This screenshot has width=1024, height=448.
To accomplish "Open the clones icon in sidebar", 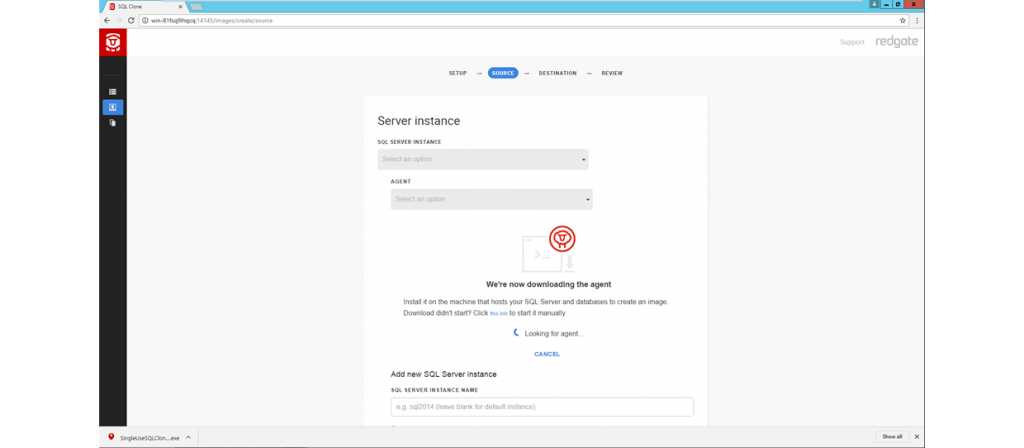I will (x=113, y=123).
